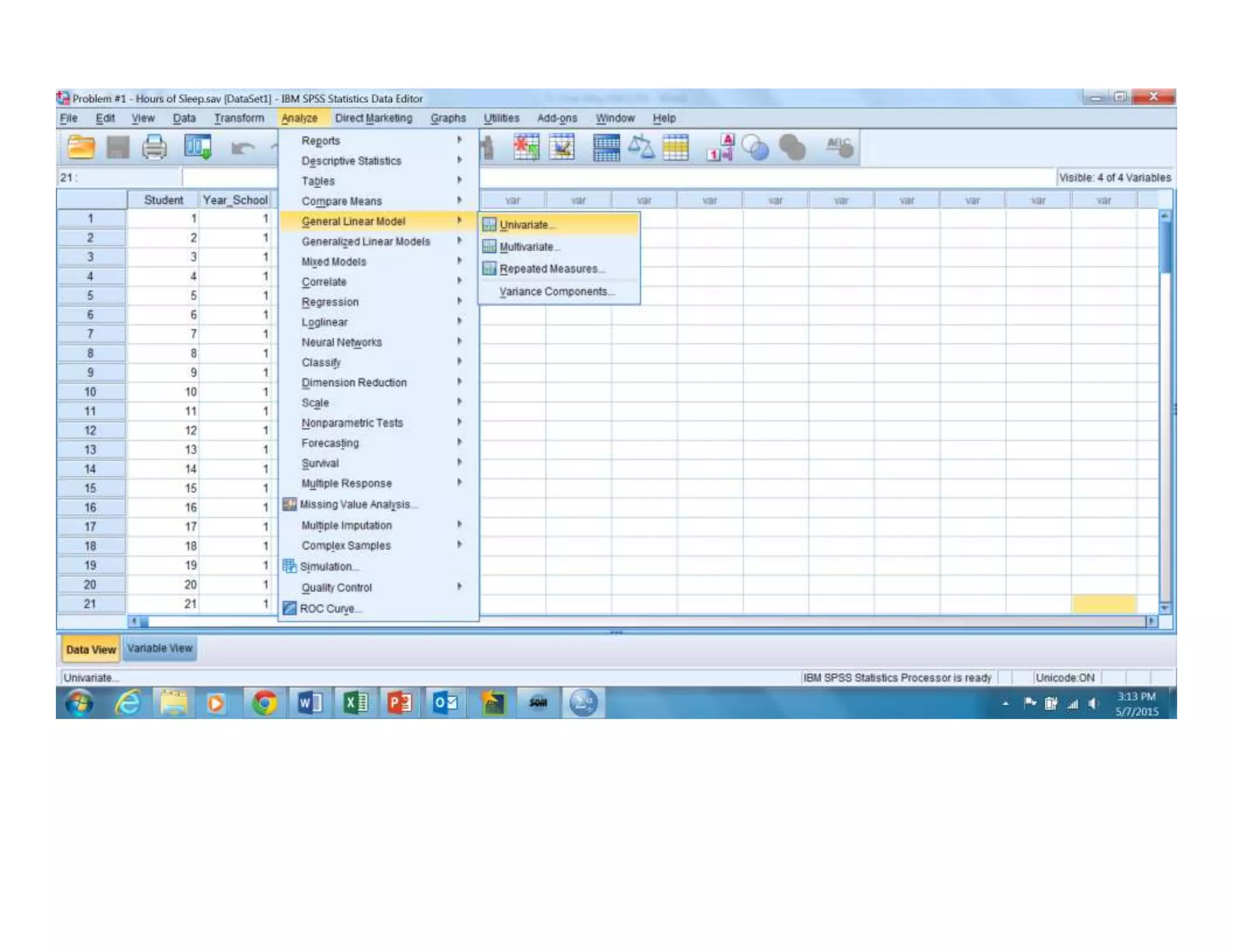
Task: Expand the Nonparametric Tests submenu
Action: click(x=352, y=423)
